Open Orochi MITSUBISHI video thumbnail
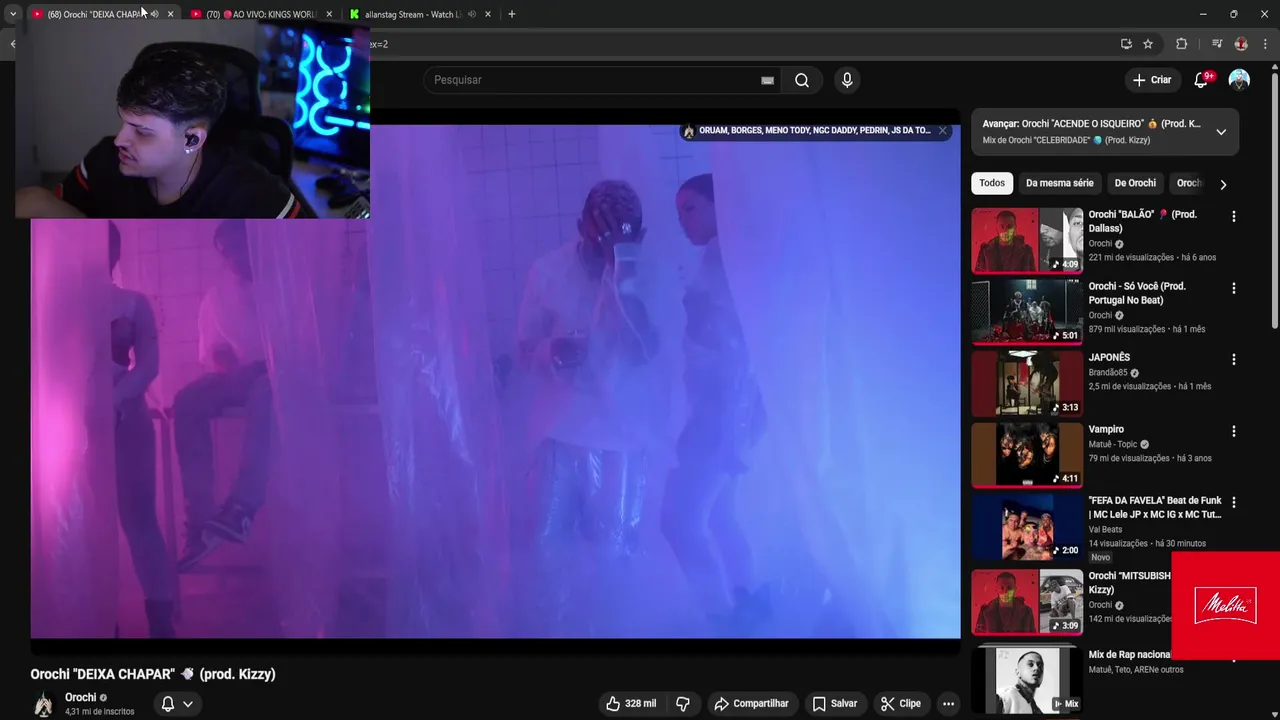The image size is (1280, 720). (x=1027, y=601)
